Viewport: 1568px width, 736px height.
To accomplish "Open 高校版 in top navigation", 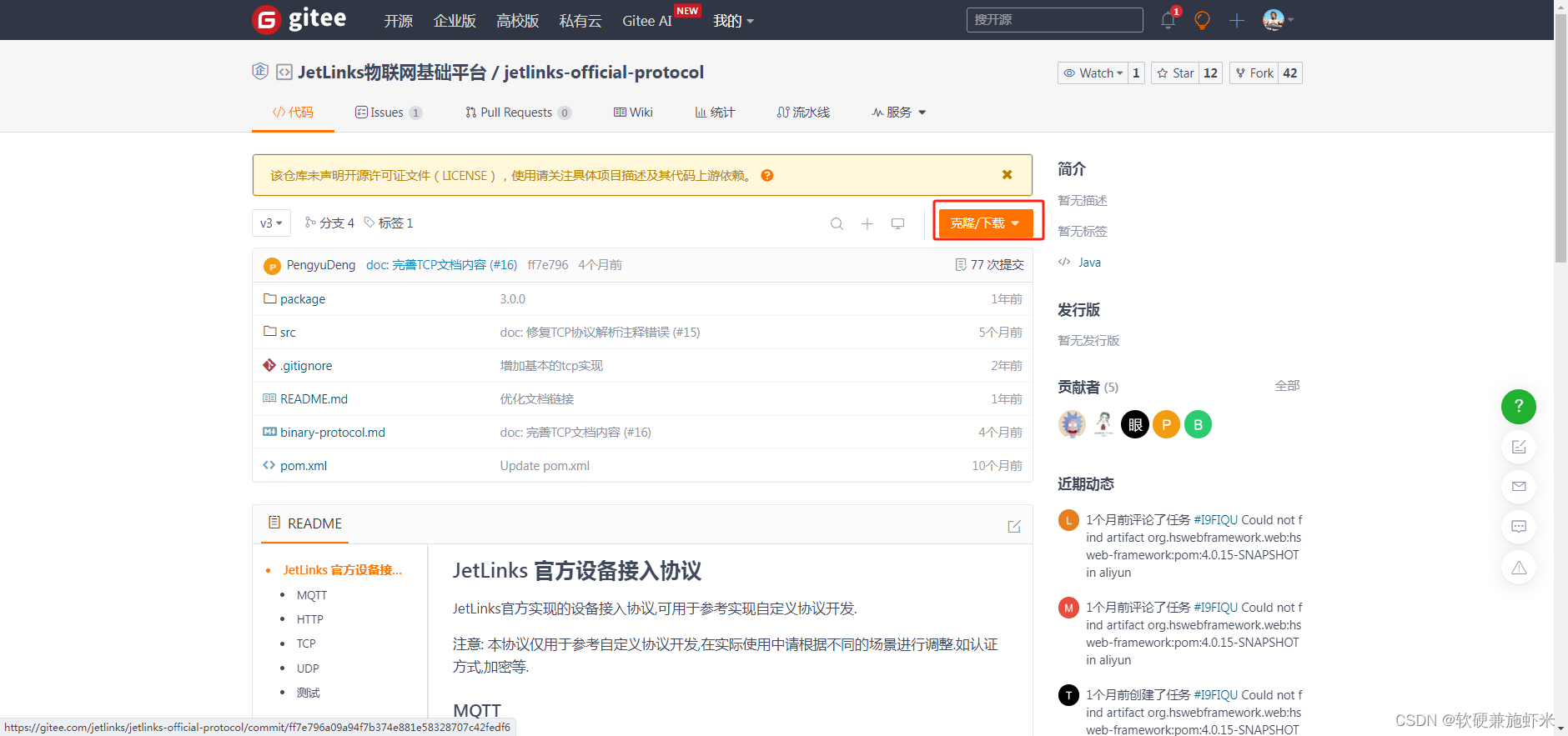I will (517, 21).
